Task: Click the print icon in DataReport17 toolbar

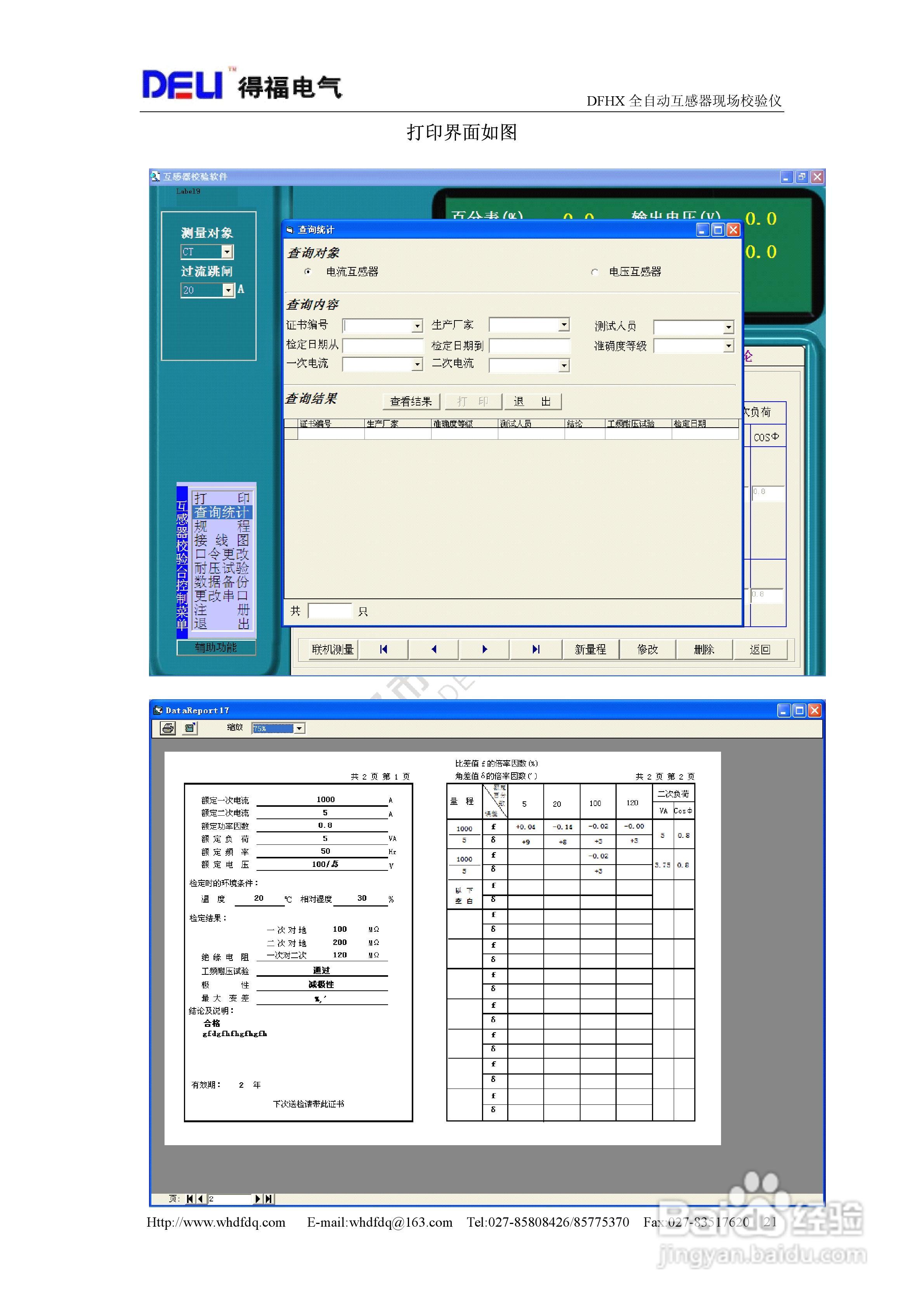Action: tap(167, 728)
